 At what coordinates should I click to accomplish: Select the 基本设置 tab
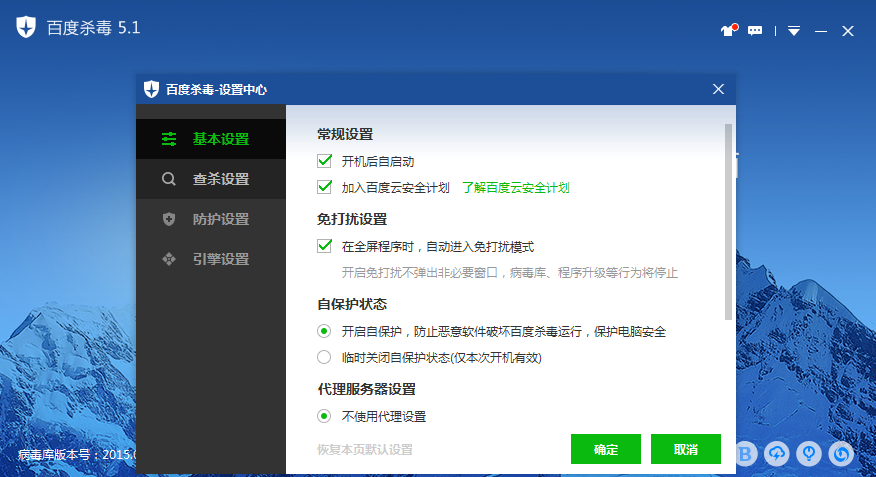211,139
